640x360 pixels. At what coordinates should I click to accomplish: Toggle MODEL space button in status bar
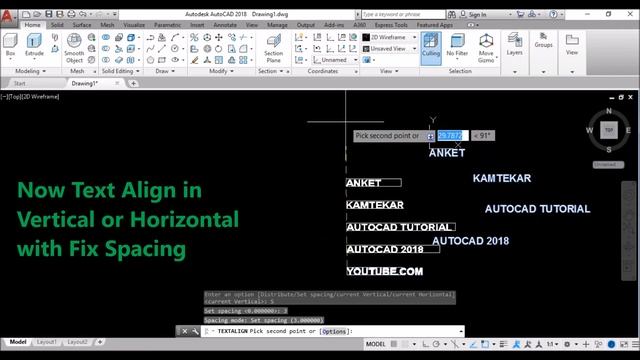(x=376, y=344)
